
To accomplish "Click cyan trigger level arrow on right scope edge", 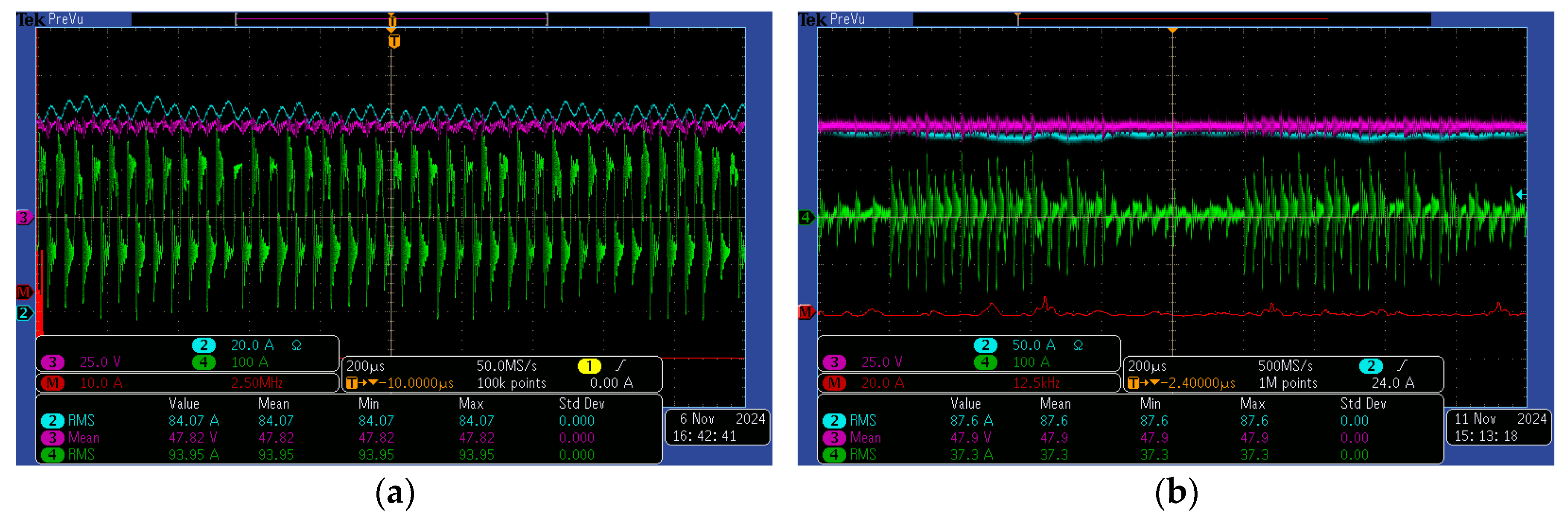I will pos(1520,195).
